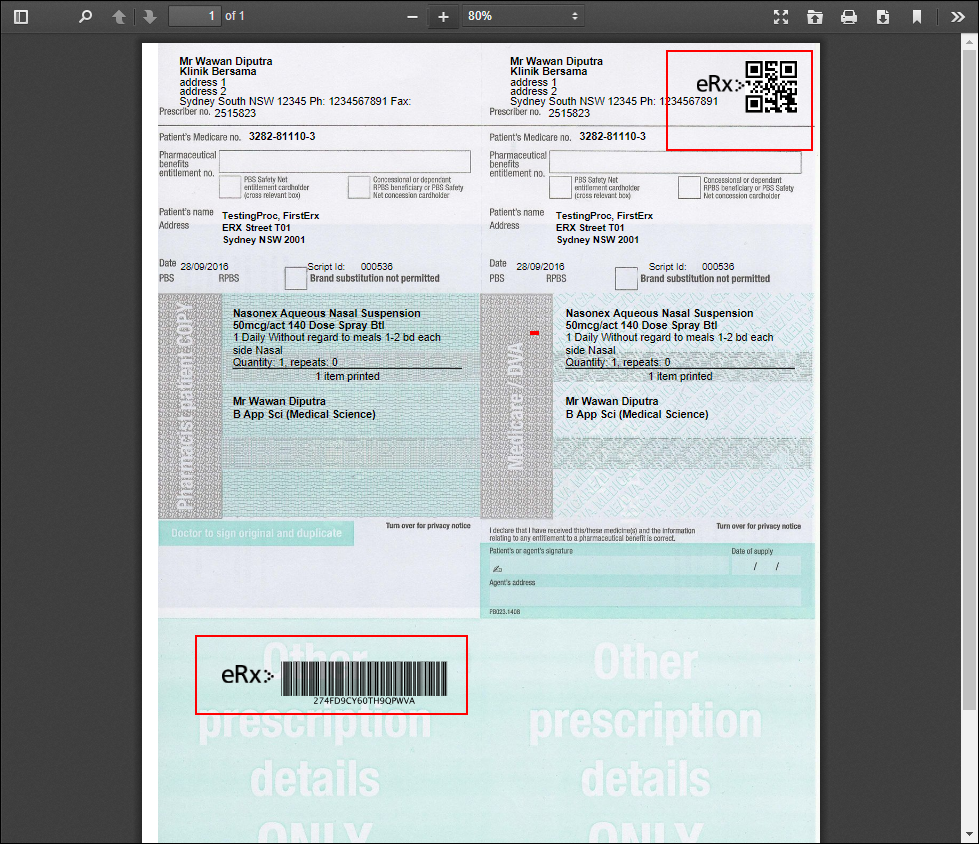Click left copy Script Id 000536
The height and width of the screenshot is (844, 979).
[376, 267]
